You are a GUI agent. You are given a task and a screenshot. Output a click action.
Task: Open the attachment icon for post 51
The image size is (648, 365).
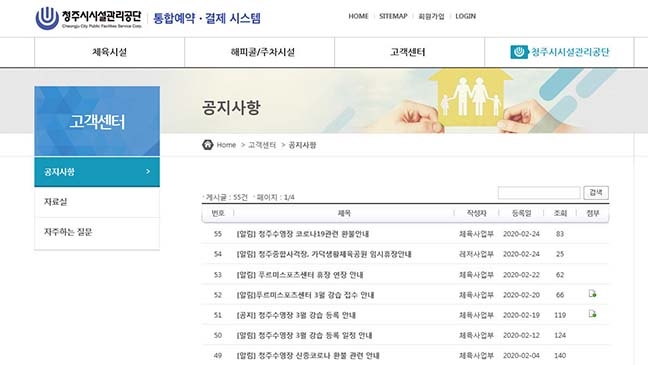coord(592,314)
